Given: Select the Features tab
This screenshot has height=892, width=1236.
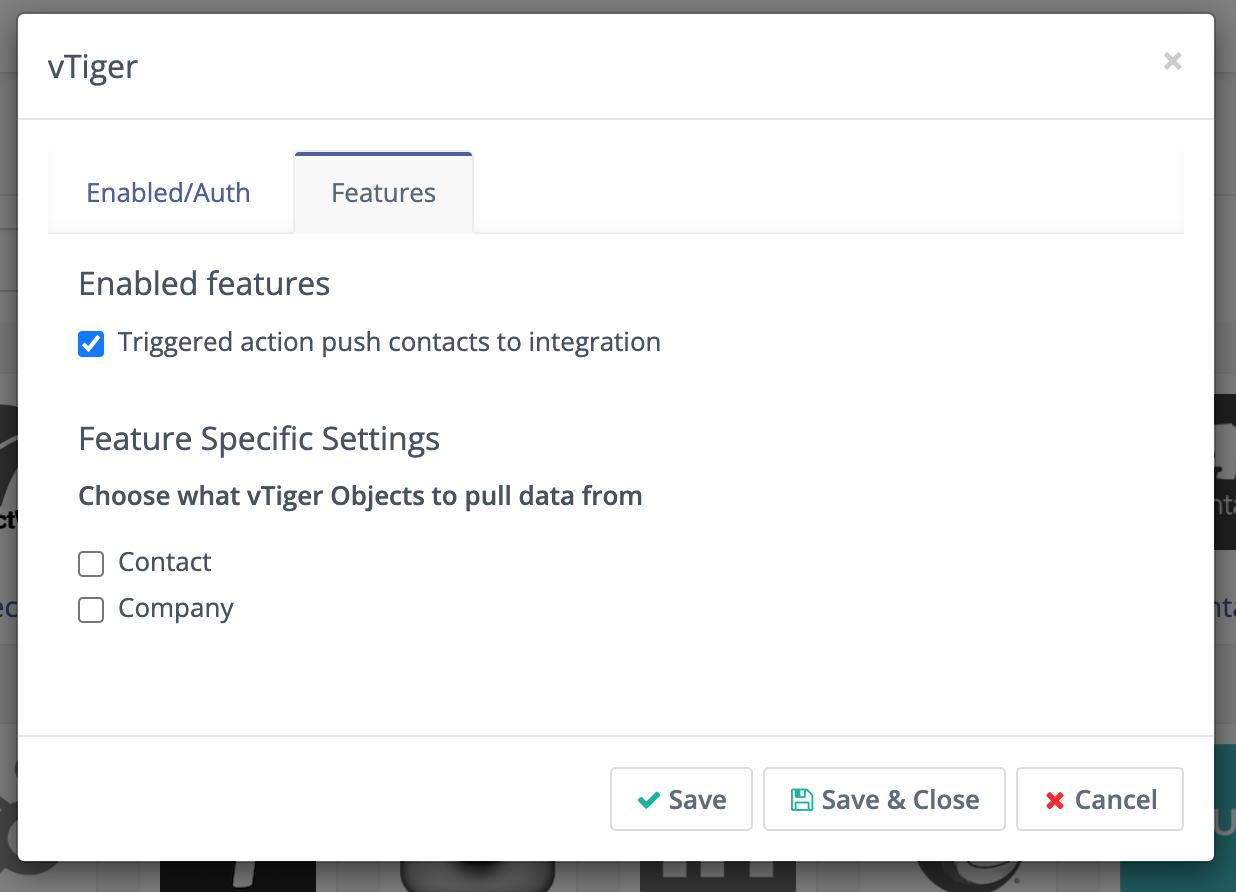Looking at the screenshot, I should pyautogui.click(x=383, y=192).
